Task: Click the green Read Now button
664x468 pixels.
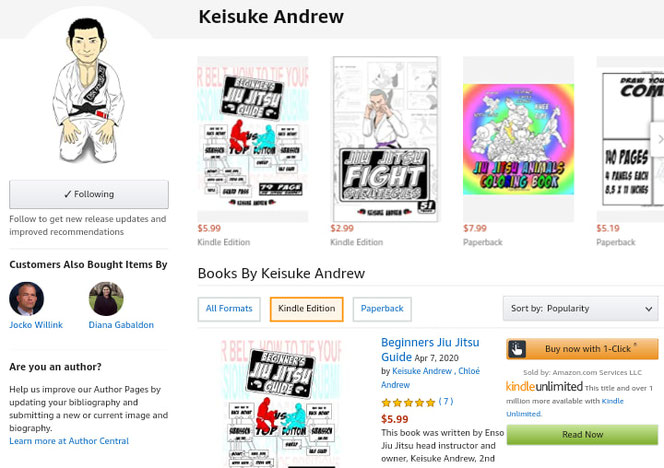Action: [x=582, y=435]
